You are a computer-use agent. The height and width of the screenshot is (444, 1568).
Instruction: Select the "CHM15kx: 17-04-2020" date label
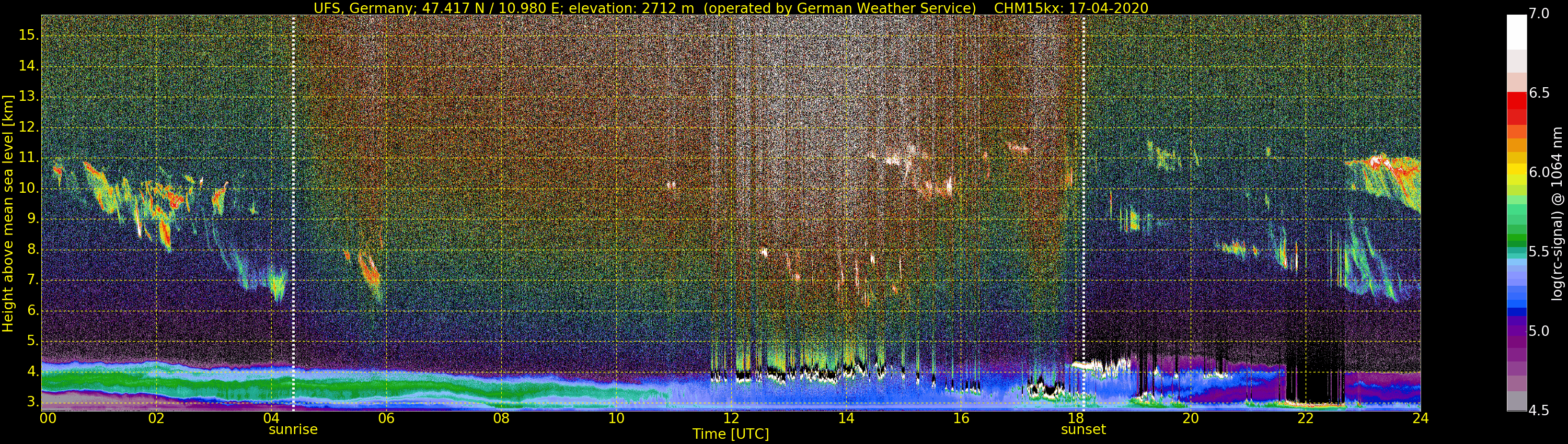click(x=1071, y=8)
